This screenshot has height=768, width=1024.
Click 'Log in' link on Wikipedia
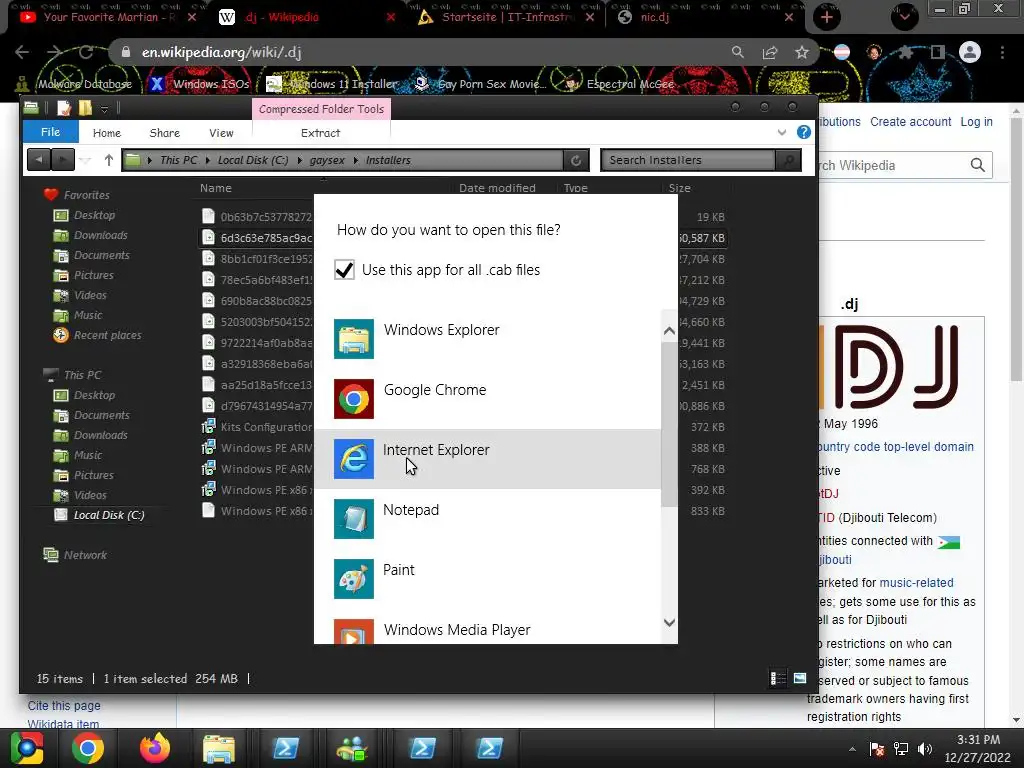coord(976,121)
